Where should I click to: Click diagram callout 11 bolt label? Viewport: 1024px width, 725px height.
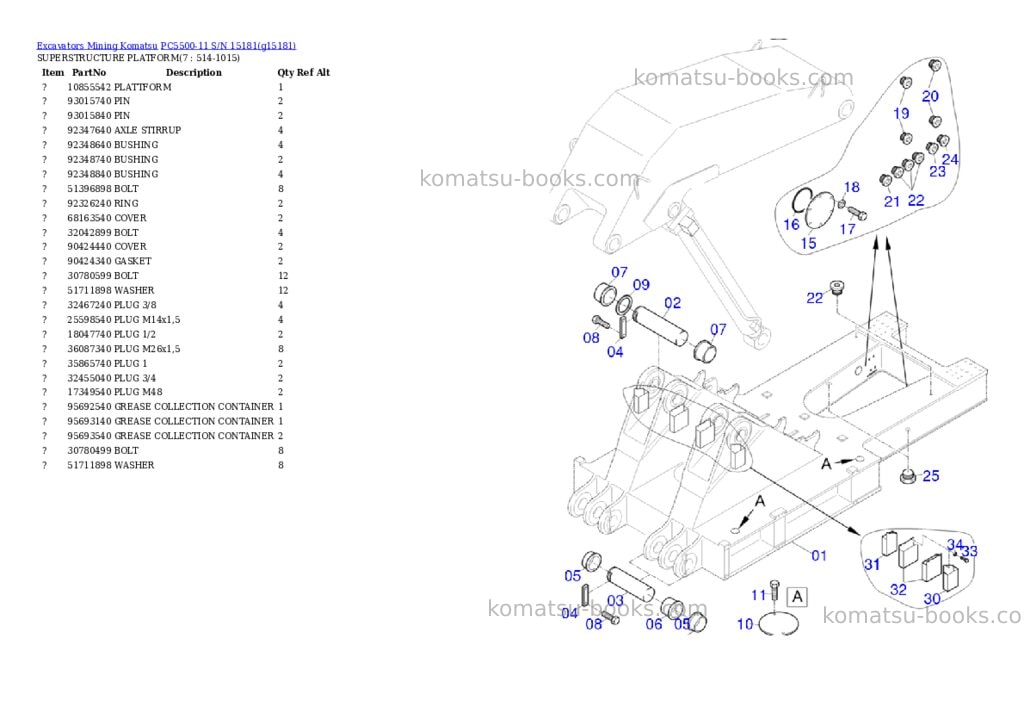click(758, 595)
